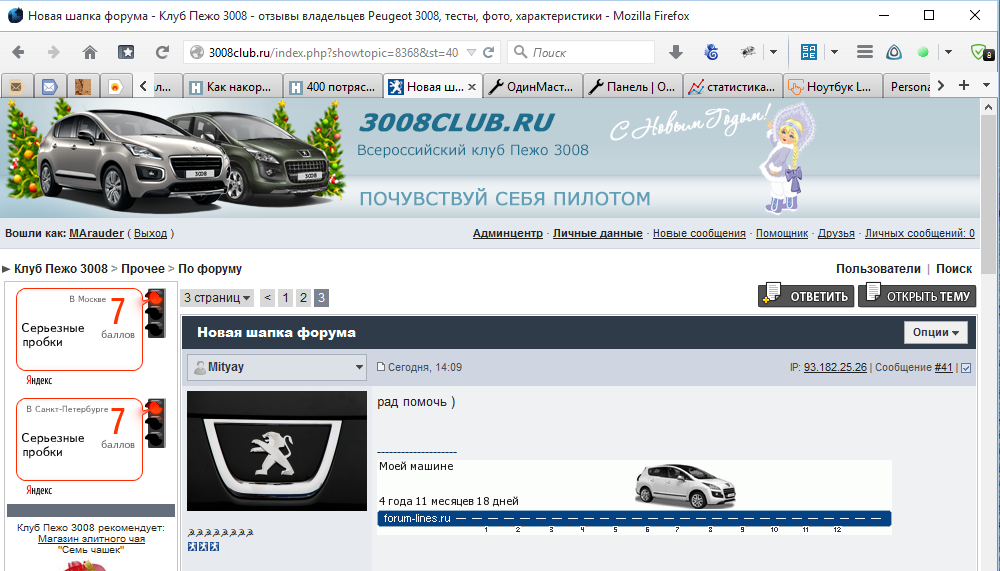1000x571 pixels.
Task: Click the browser Back arrow button
Action: point(19,52)
